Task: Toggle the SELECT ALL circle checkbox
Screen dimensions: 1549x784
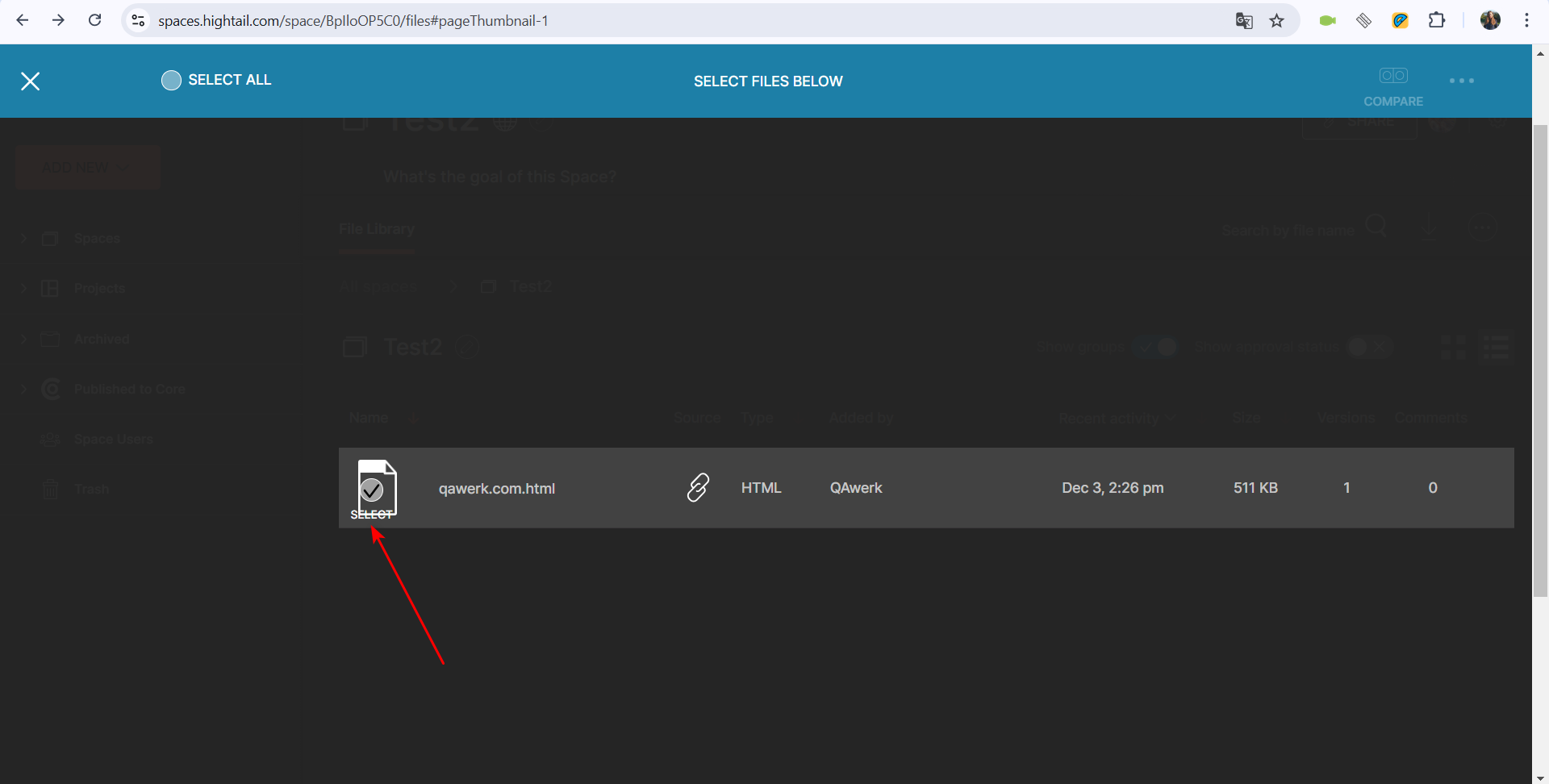Action: click(171, 80)
